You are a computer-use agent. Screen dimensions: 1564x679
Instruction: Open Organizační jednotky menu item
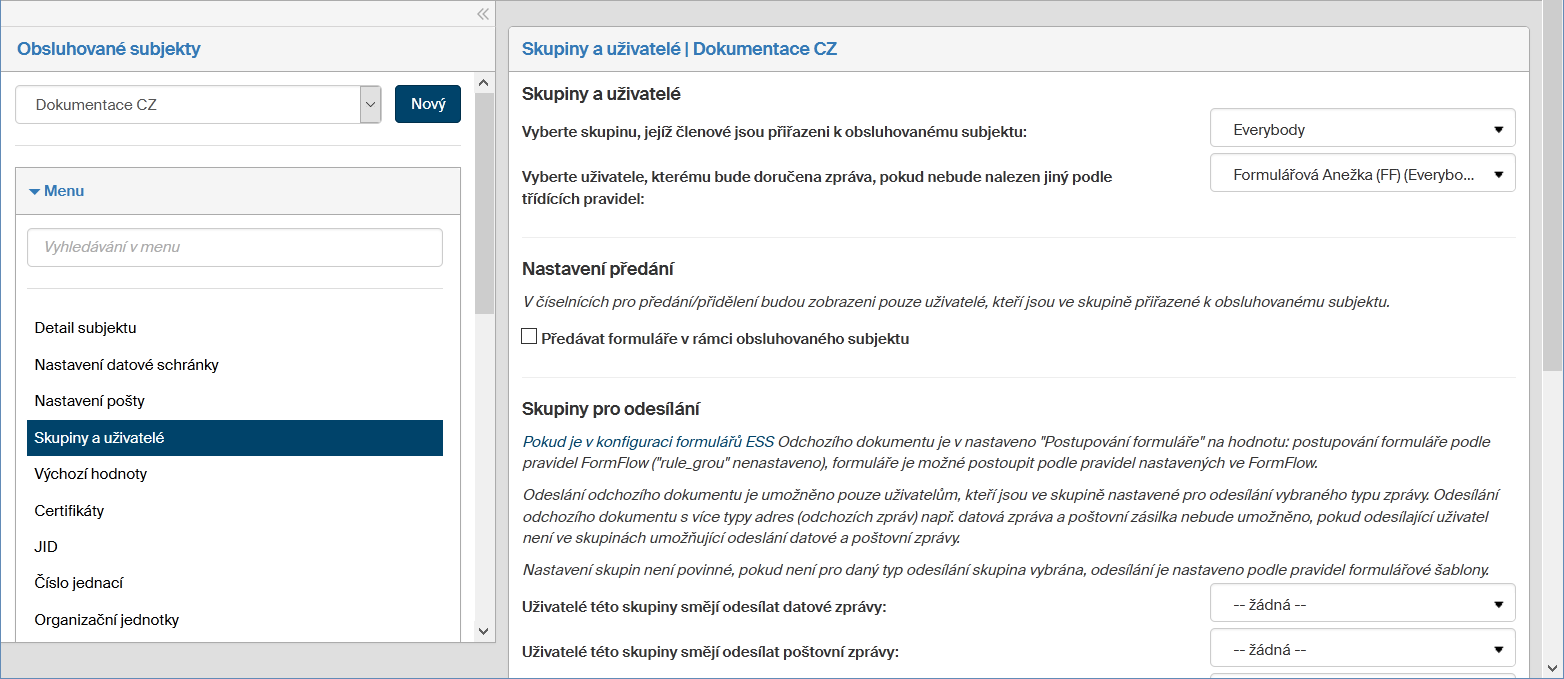(107, 620)
